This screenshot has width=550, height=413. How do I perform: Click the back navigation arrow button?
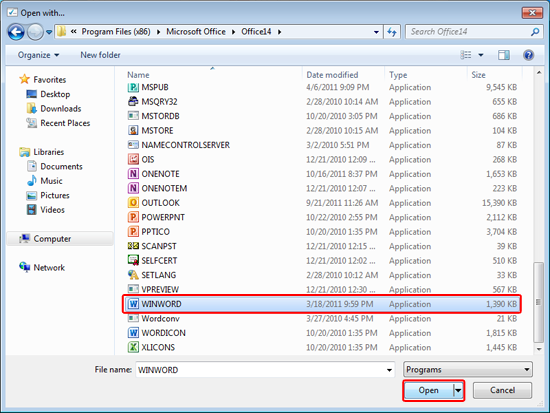16,32
